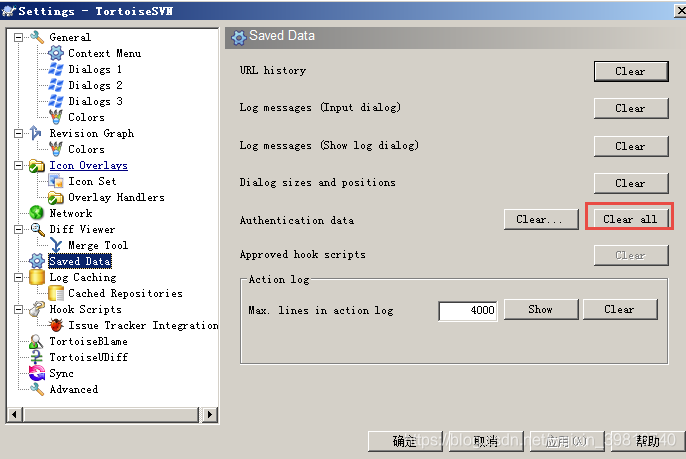Screen dimensions: 686x459
Task: Click the Context Menu gear icon
Action: (x=56, y=53)
